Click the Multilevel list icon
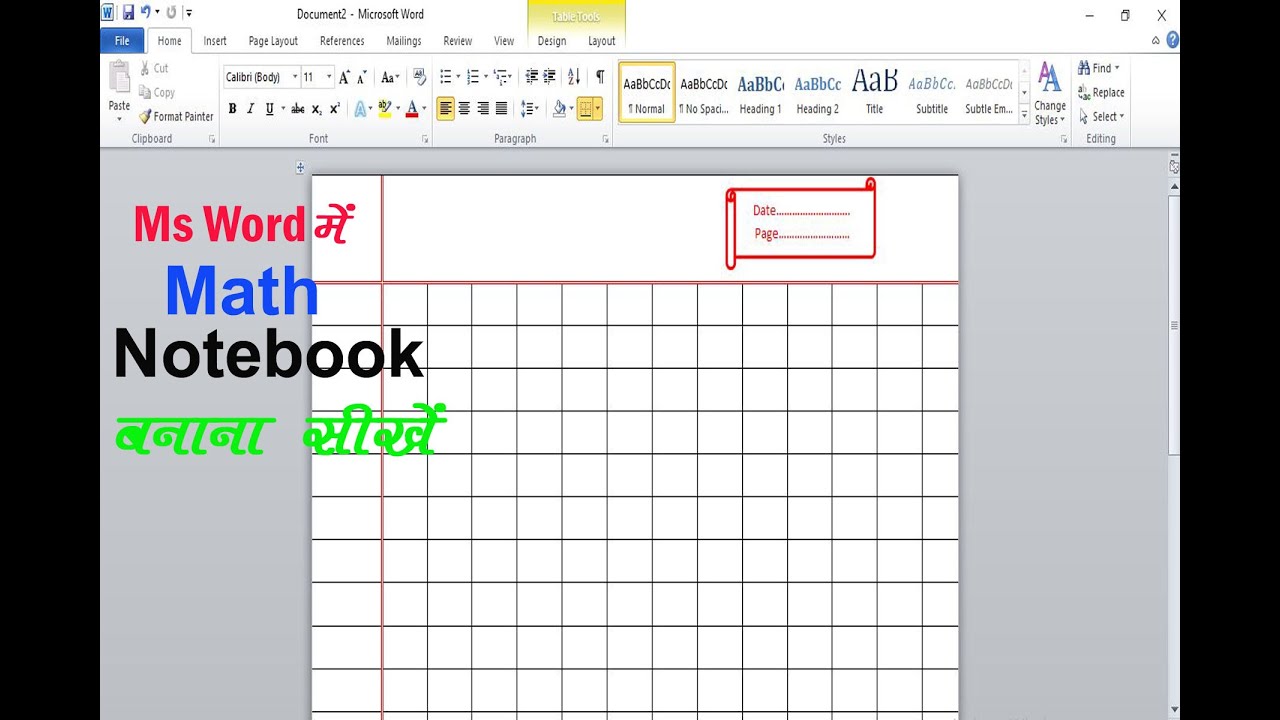This screenshot has width=1280, height=720. pyautogui.click(x=500, y=77)
